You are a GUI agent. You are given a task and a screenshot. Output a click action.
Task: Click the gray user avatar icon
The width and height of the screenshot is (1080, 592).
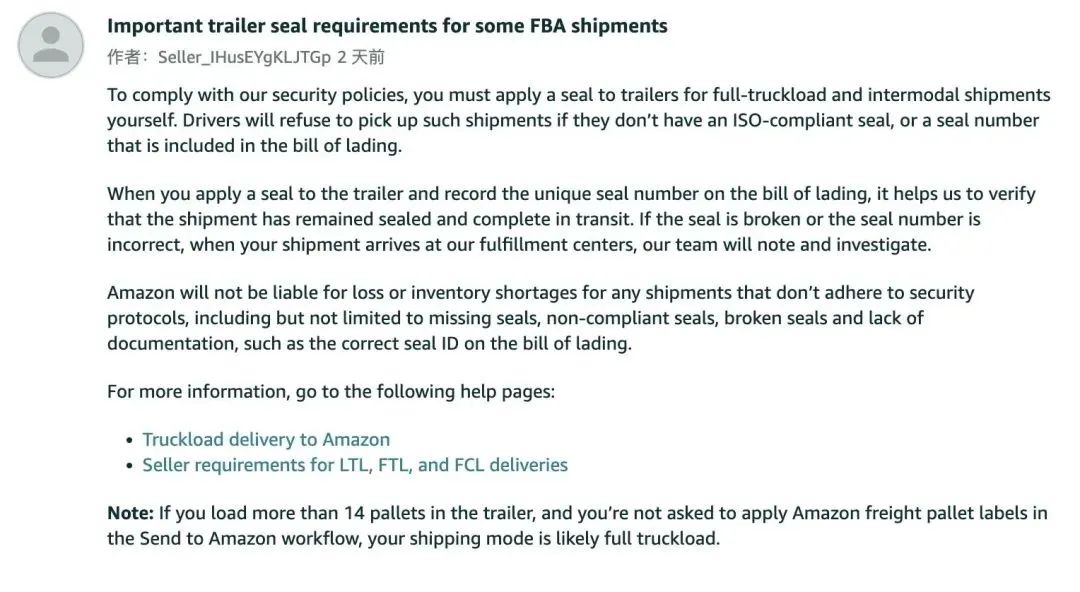coord(51,45)
